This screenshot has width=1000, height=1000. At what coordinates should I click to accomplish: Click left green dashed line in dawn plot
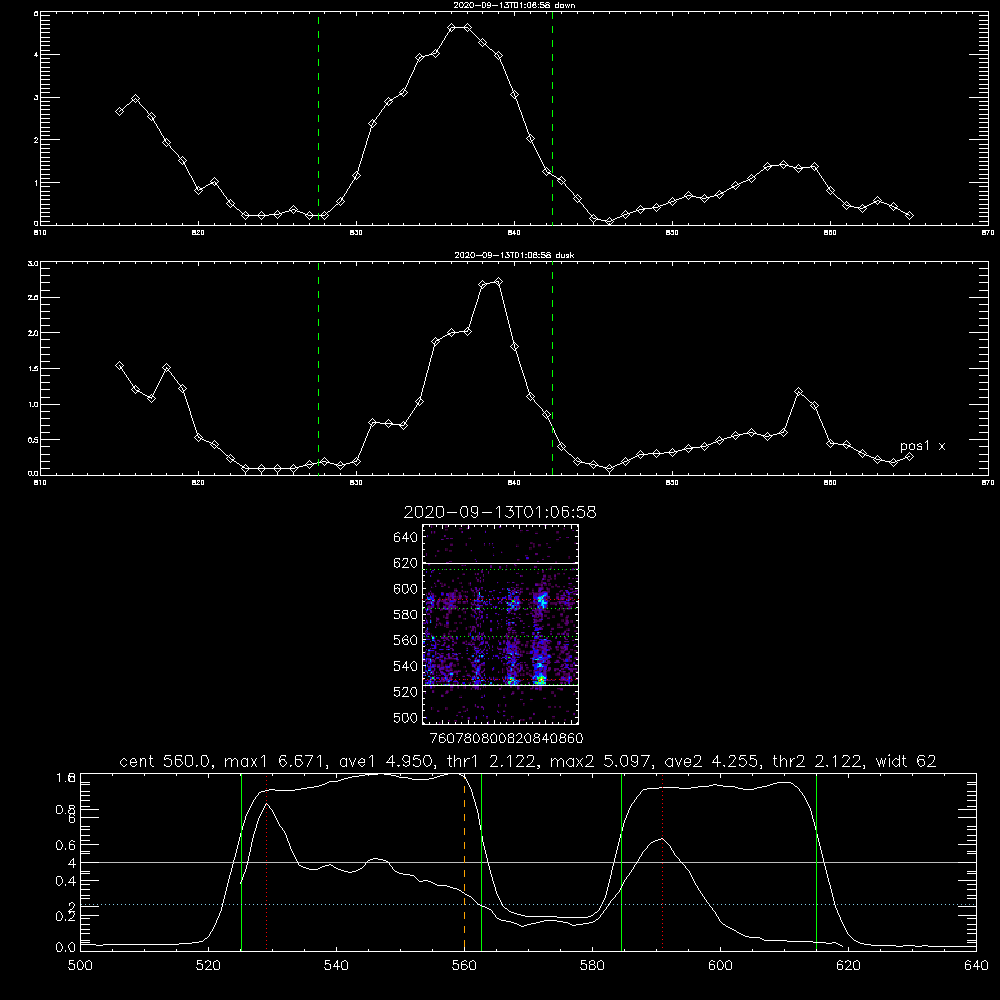318,118
